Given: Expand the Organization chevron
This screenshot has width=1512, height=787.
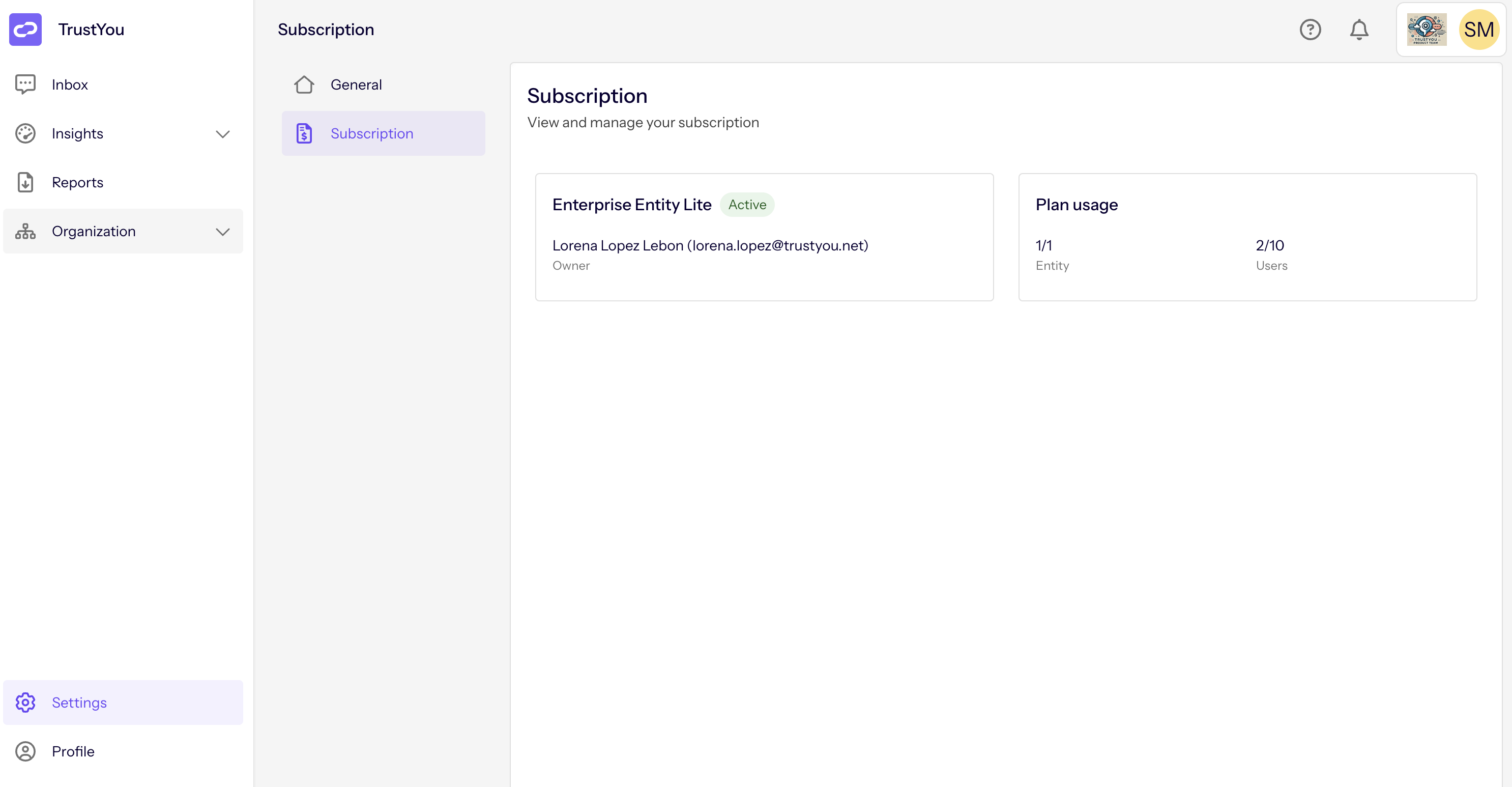Looking at the screenshot, I should [222, 232].
